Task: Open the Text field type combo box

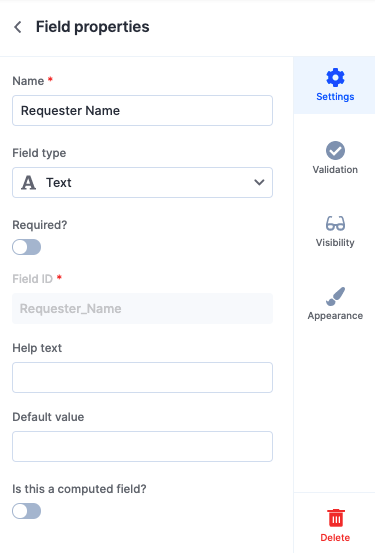Action: 143,182
